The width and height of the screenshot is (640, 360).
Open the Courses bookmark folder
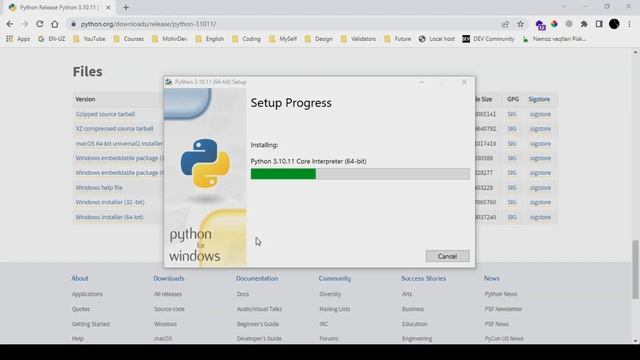click(129, 39)
